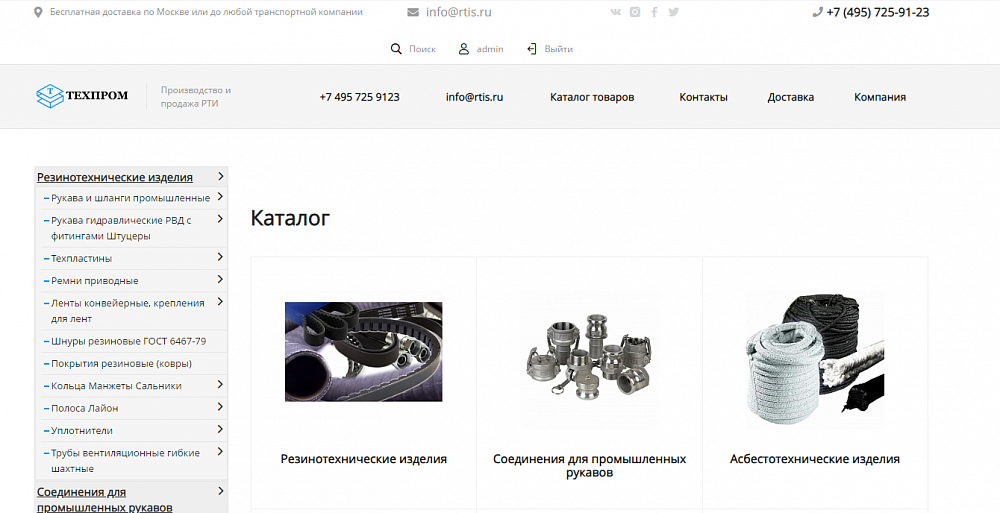Click header phone +7 495 725 9123
The image size is (1000, 513).
(x=360, y=97)
